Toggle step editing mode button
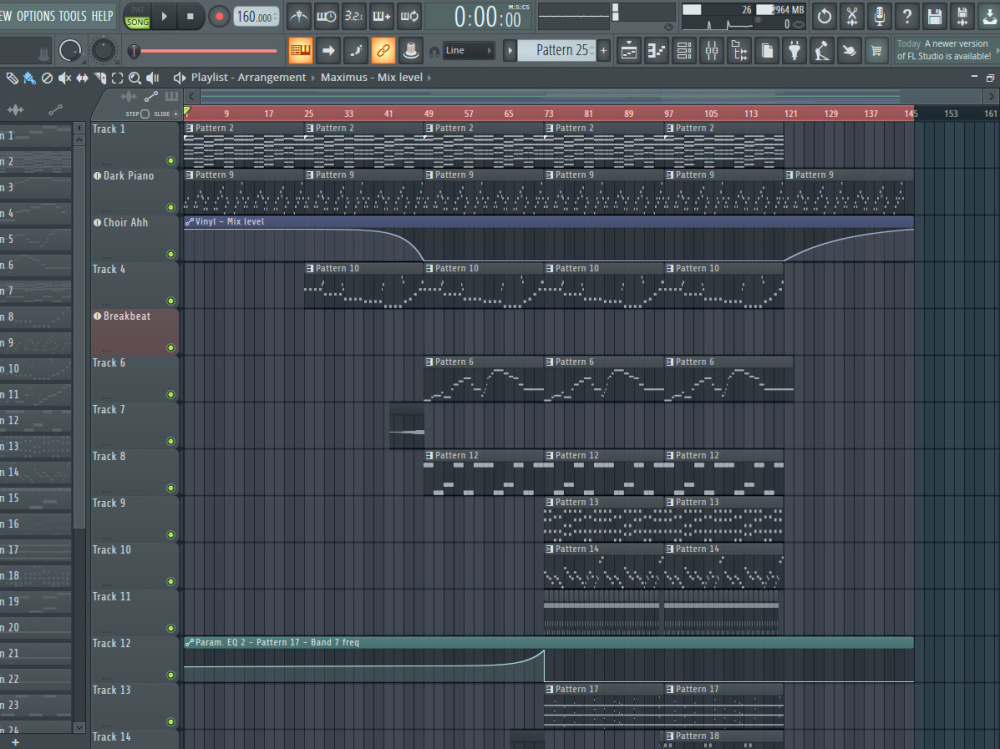The width and height of the screenshot is (1000, 749). tap(356, 50)
